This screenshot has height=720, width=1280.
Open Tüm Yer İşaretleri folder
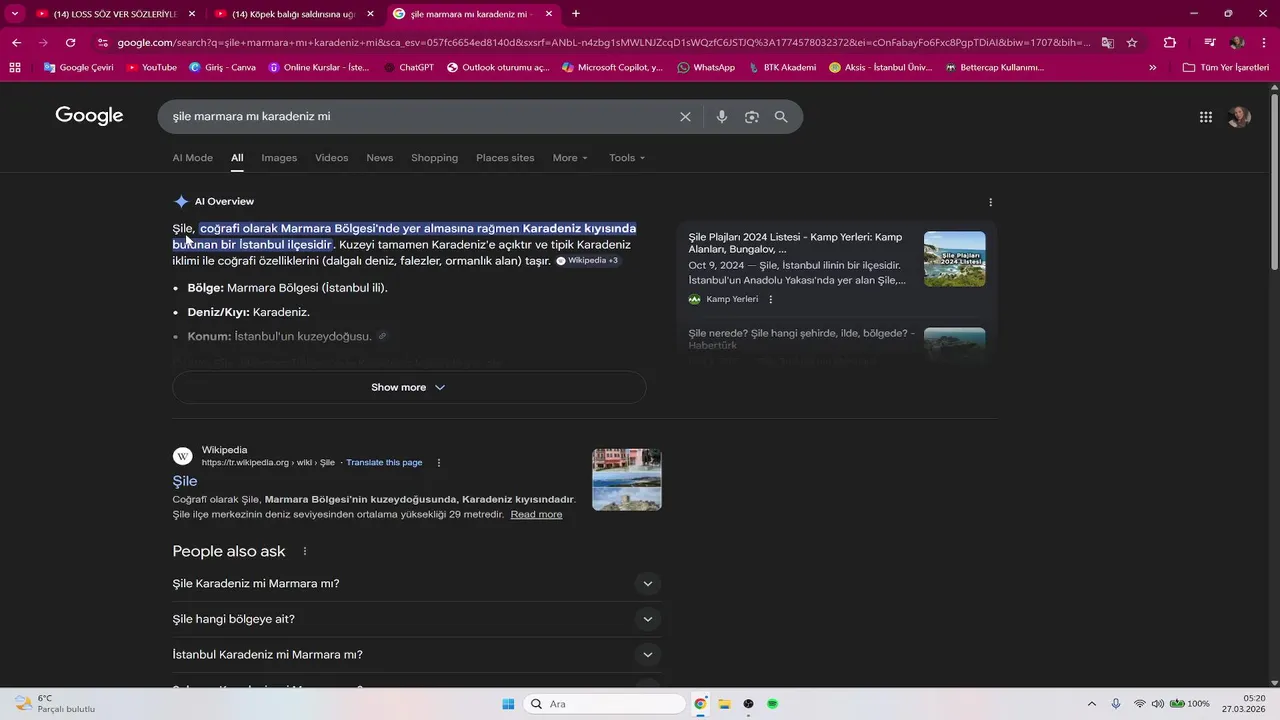(1225, 67)
